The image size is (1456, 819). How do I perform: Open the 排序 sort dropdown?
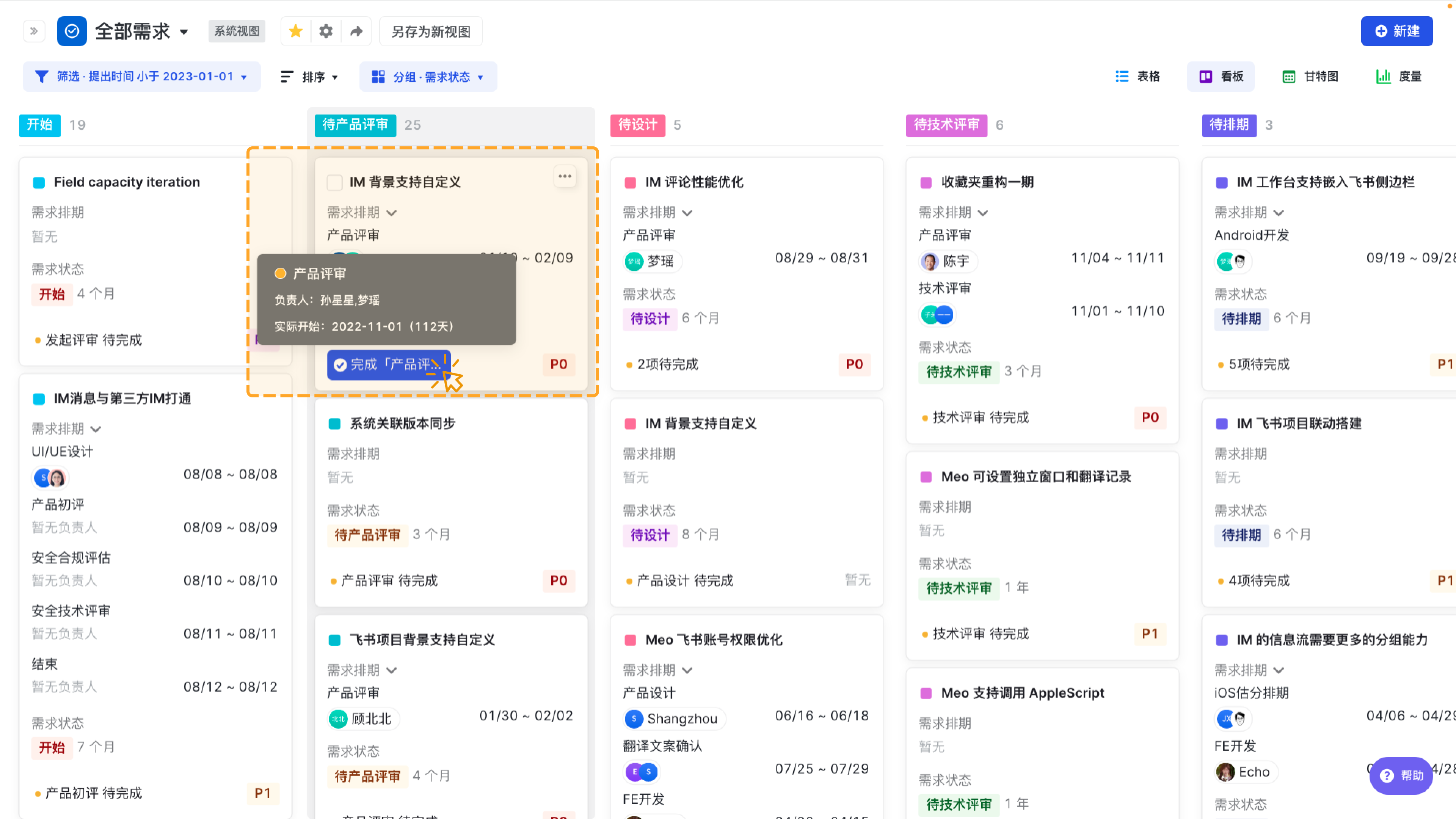[309, 76]
